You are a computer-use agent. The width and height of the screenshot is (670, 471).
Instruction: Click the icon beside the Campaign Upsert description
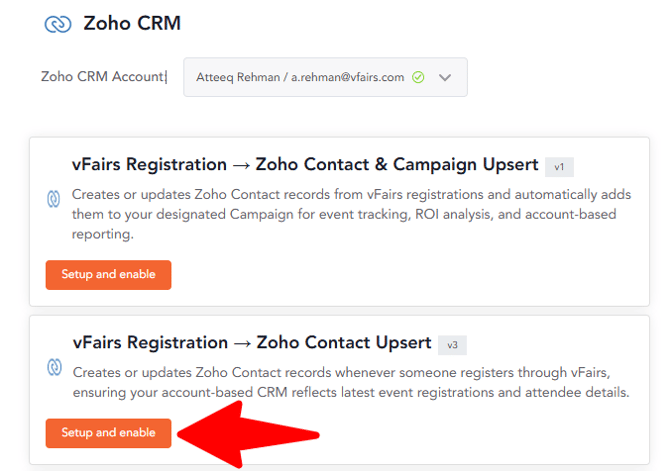55,198
